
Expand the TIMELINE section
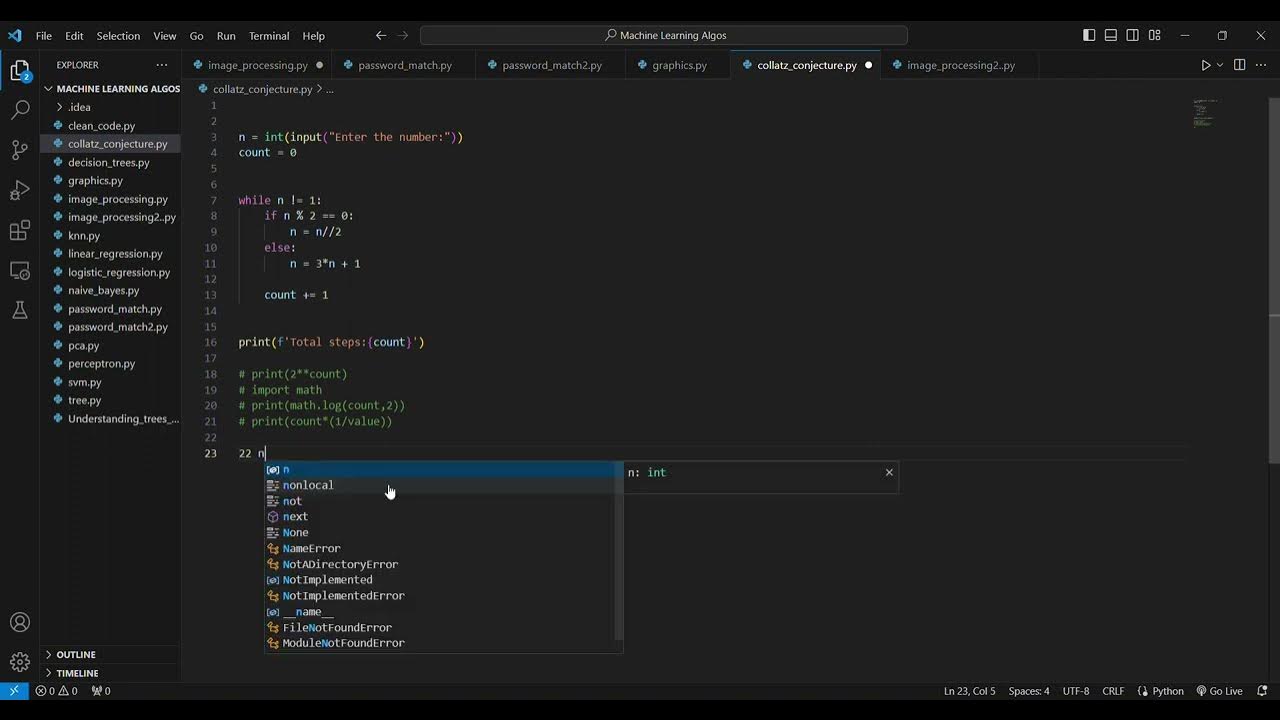click(x=110, y=673)
